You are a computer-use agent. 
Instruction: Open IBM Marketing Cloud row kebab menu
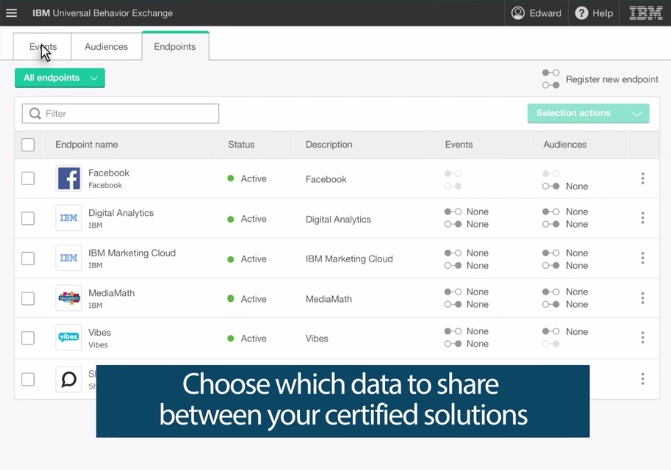(642, 258)
